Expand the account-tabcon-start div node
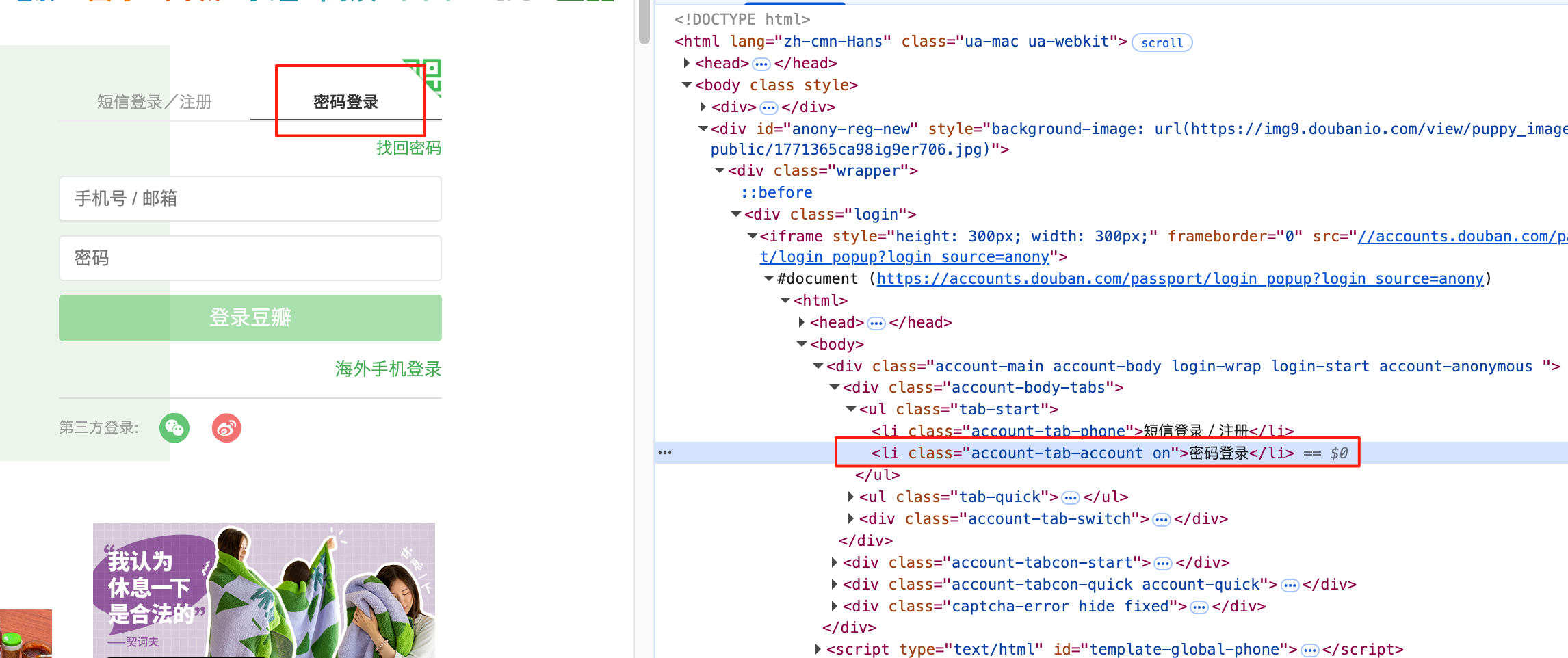The height and width of the screenshot is (658, 1568). tap(835, 562)
